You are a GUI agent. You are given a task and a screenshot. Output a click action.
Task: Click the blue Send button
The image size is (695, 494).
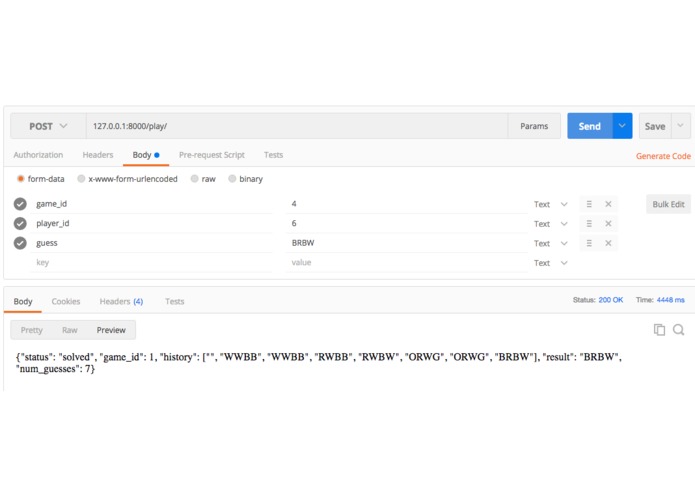590,126
